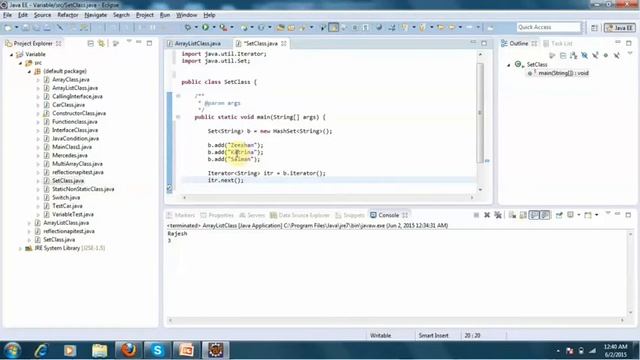
Task: Collapse the SetClass node in Outline
Action: [509, 65]
